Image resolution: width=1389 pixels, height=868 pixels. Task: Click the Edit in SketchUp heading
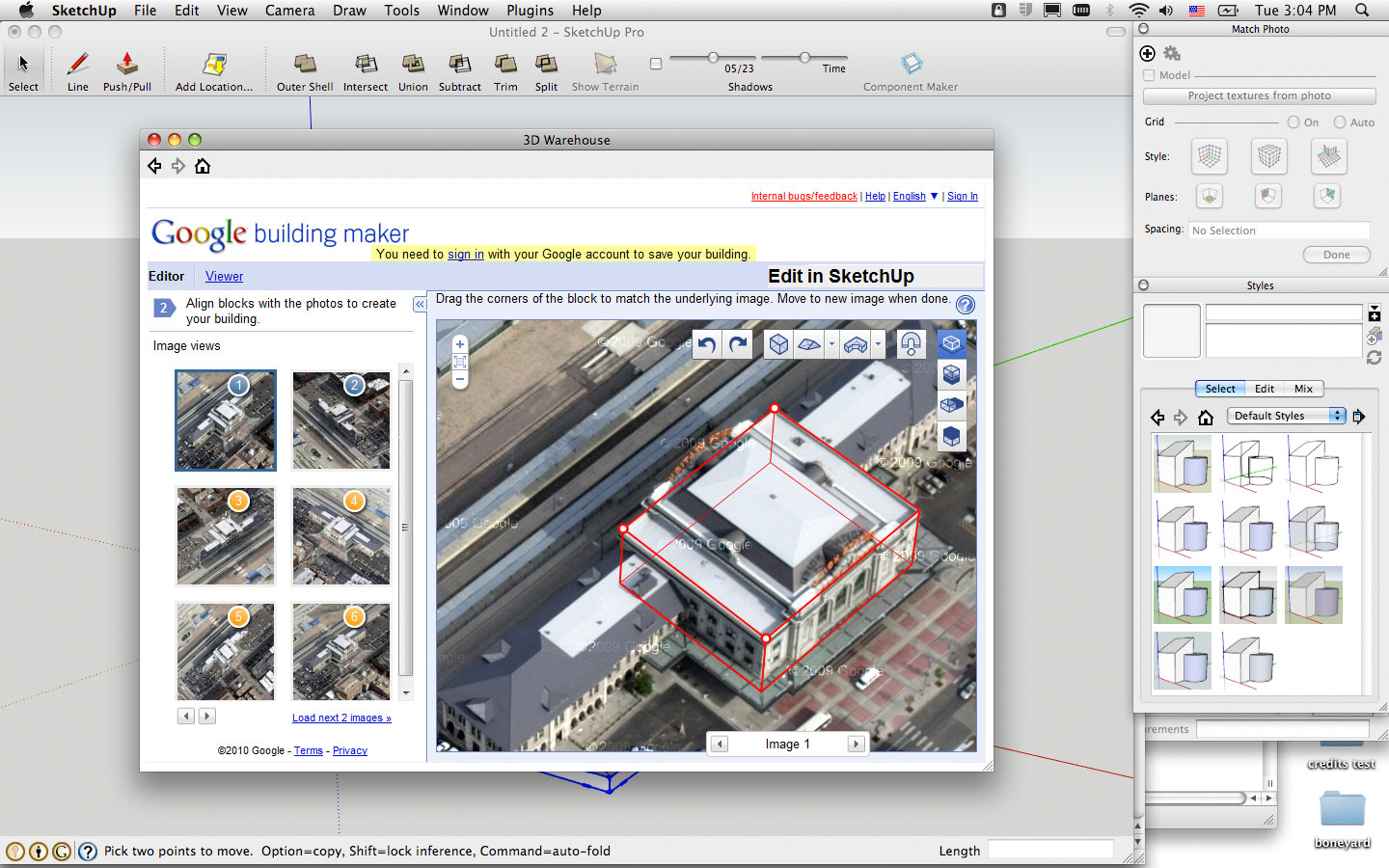click(x=841, y=277)
